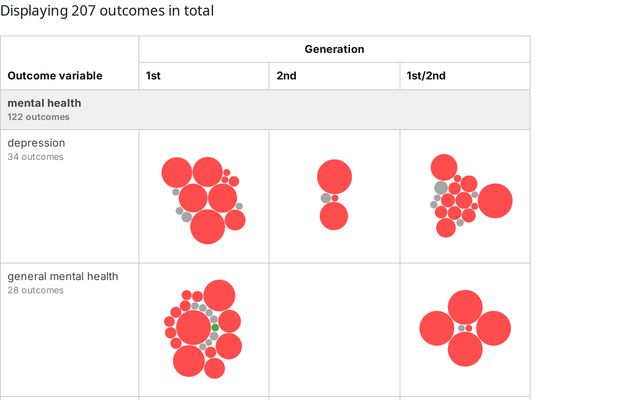
Task: Click right large bubble in general mental health 1st/2nd cell
Action: coord(493,328)
